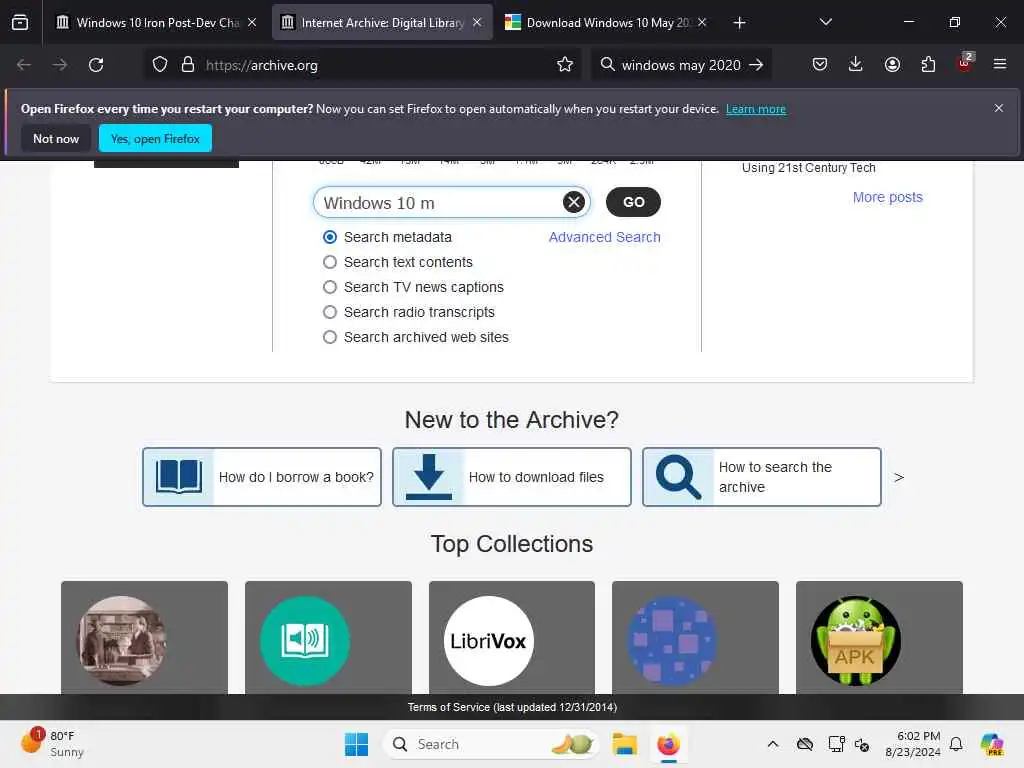Dismiss the Open Firefox notification bar

pos(999,108)
